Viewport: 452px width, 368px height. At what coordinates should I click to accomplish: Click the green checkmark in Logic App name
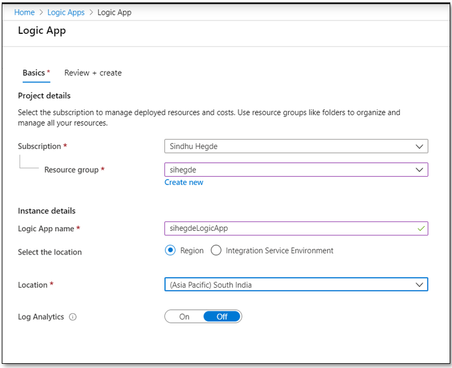tap(421, 229)
